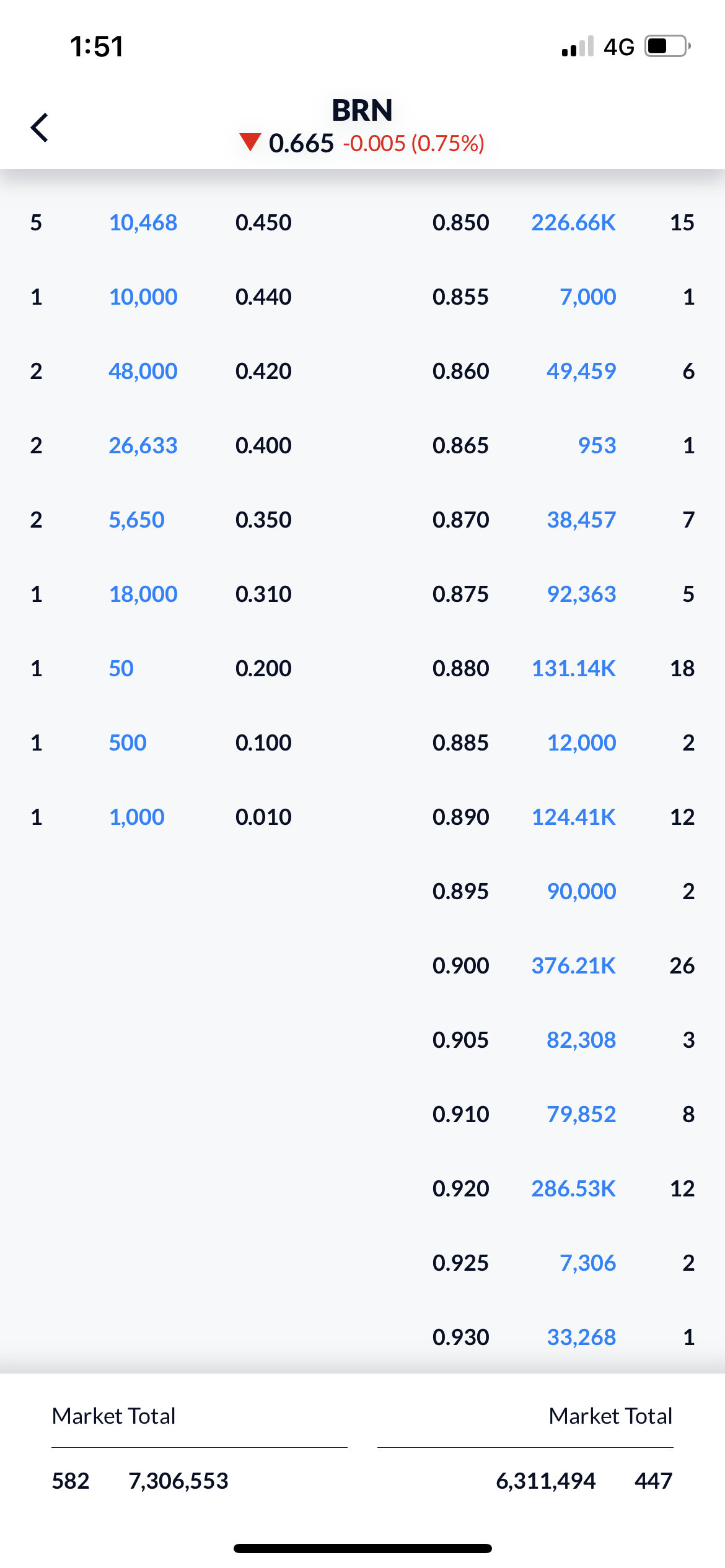Tap the cellular signal bars icon
725x1568 pixels.
(x=578, y=46)
